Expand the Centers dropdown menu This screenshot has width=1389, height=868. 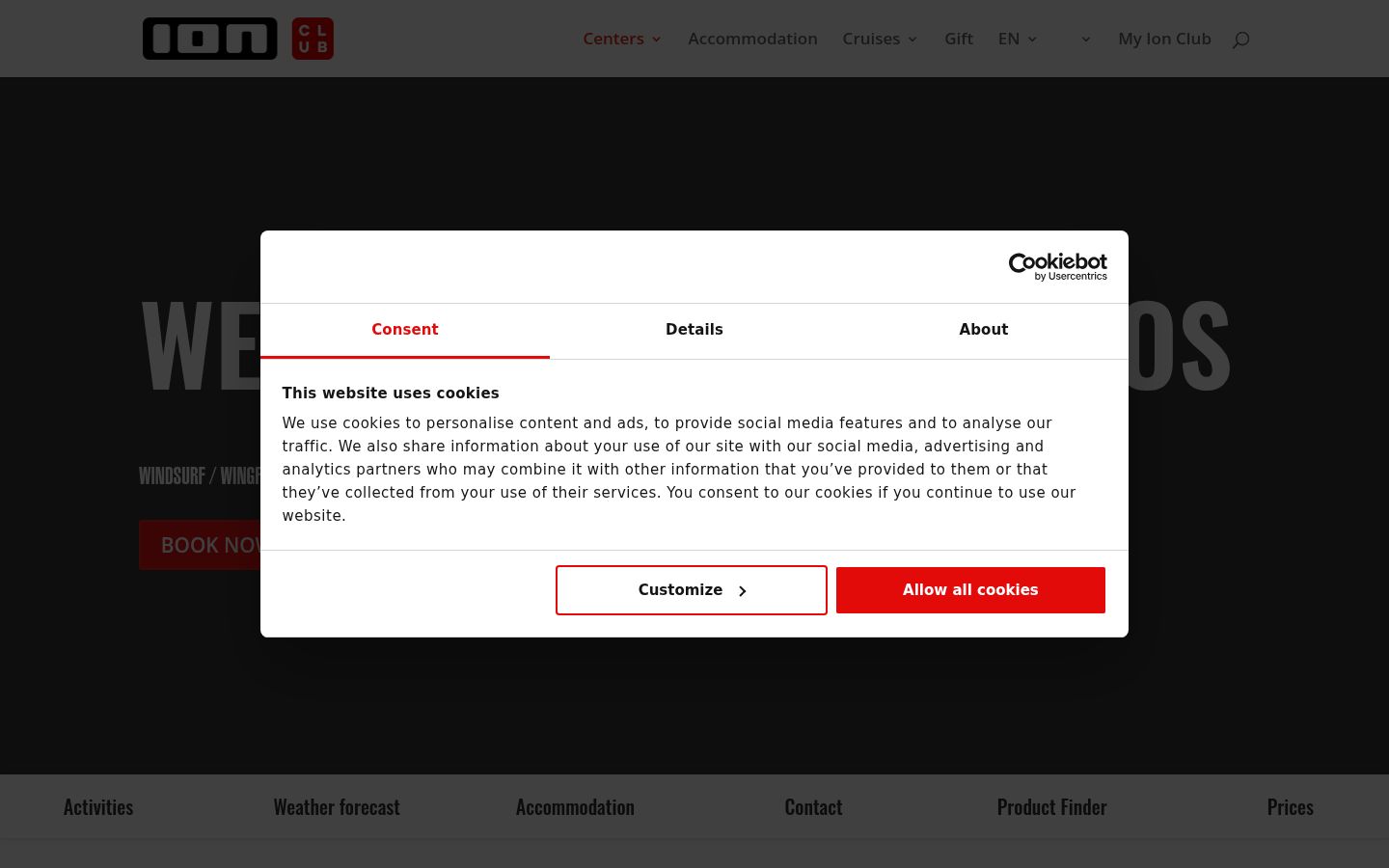622,39
